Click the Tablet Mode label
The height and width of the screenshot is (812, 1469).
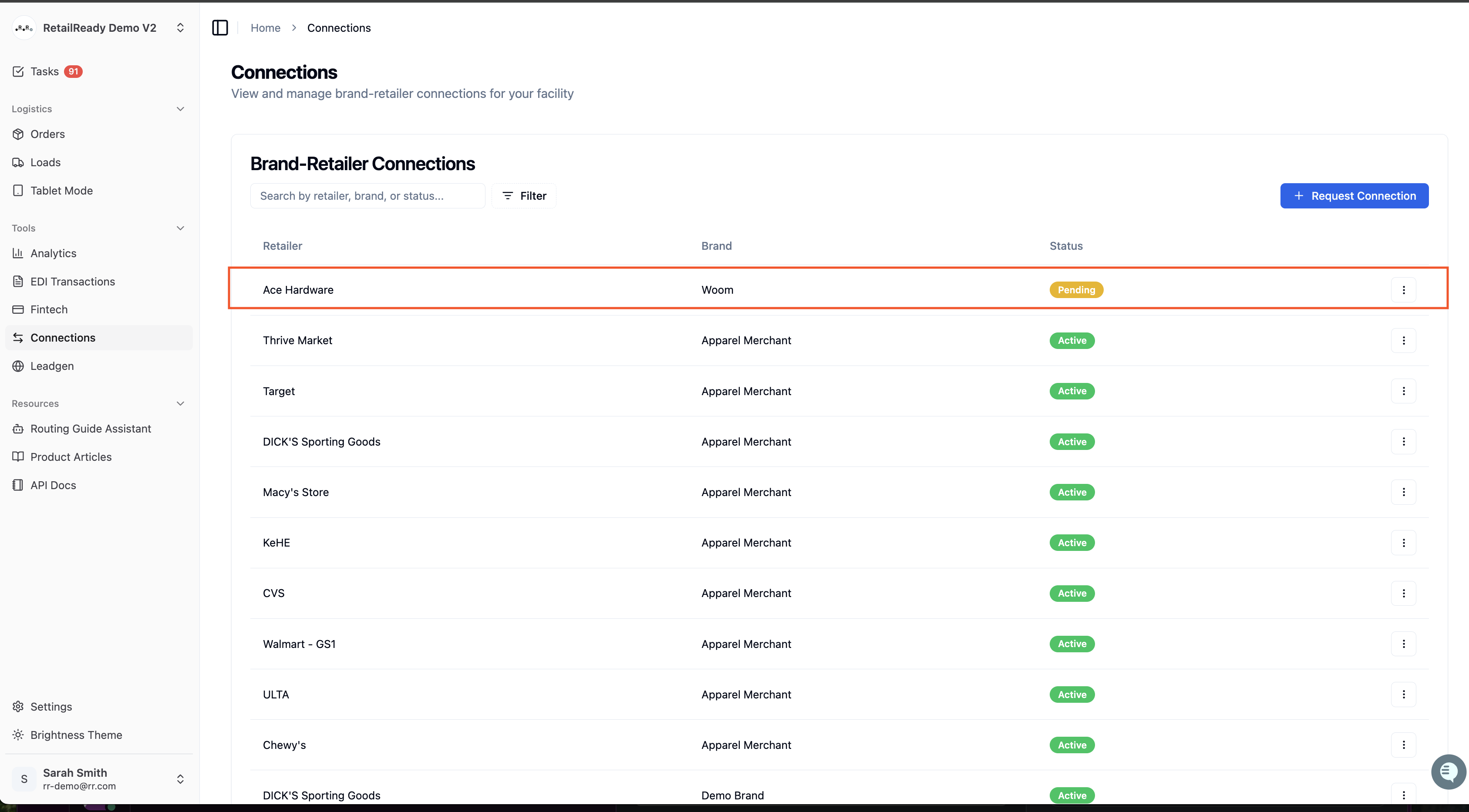pyautogui.click(x=61, y=190)
